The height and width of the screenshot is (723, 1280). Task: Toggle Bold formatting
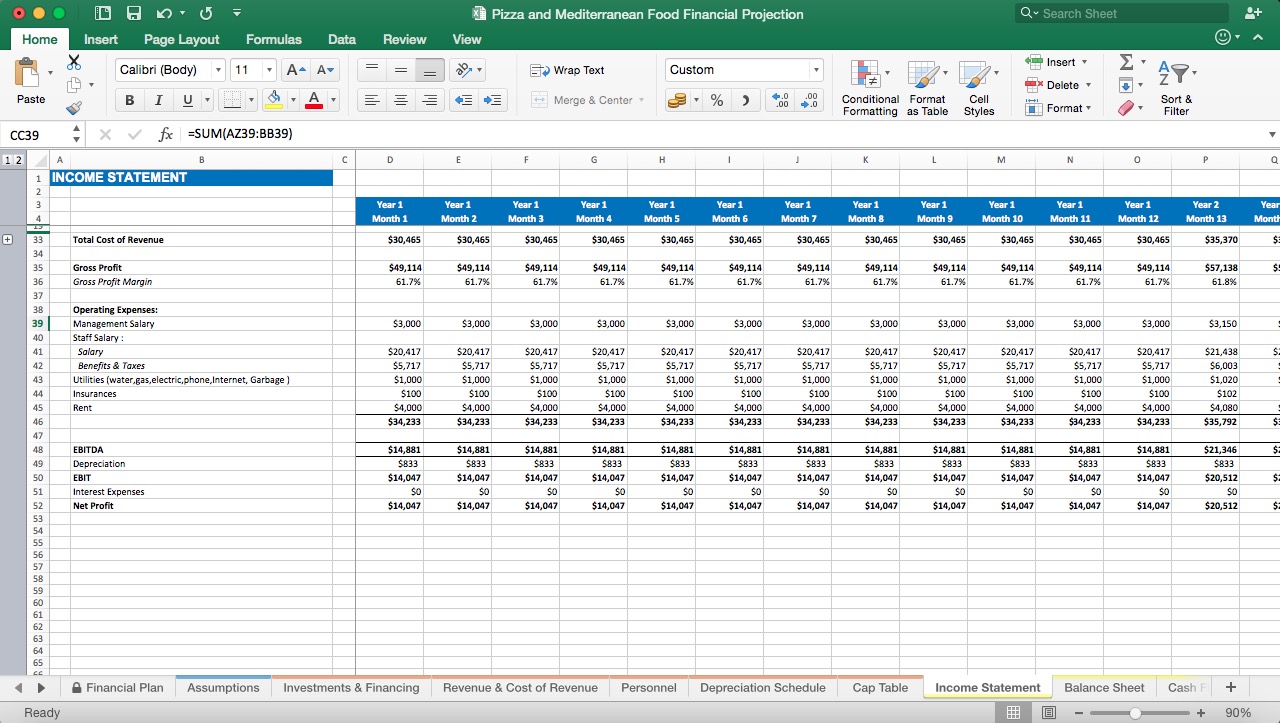coord(129,100)
